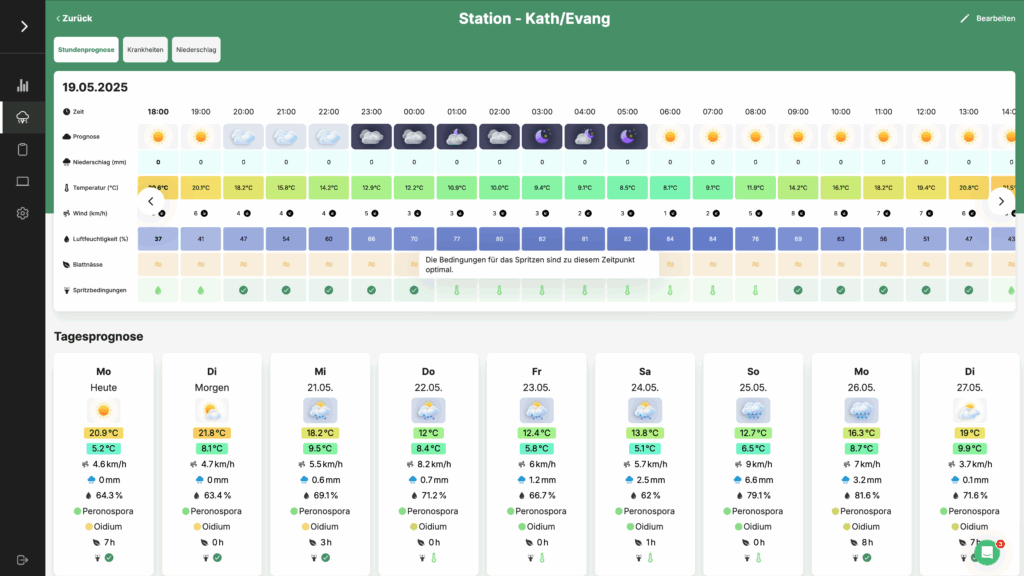The image size is (1024, 576).
Task: Click the moon forecast icon at 05:00
Action: 627,137
